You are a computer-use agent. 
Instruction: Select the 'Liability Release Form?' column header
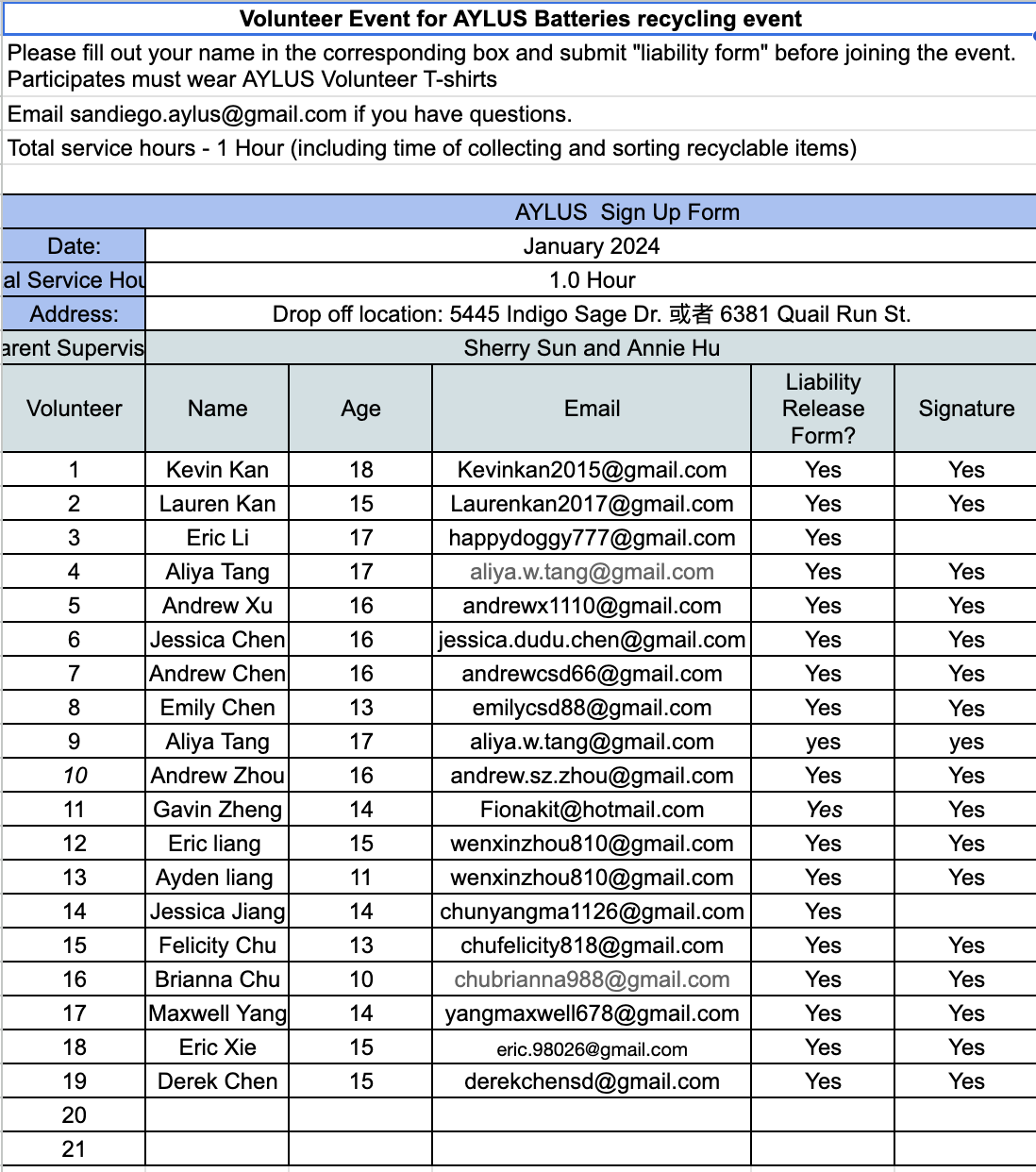click(823, 409)
